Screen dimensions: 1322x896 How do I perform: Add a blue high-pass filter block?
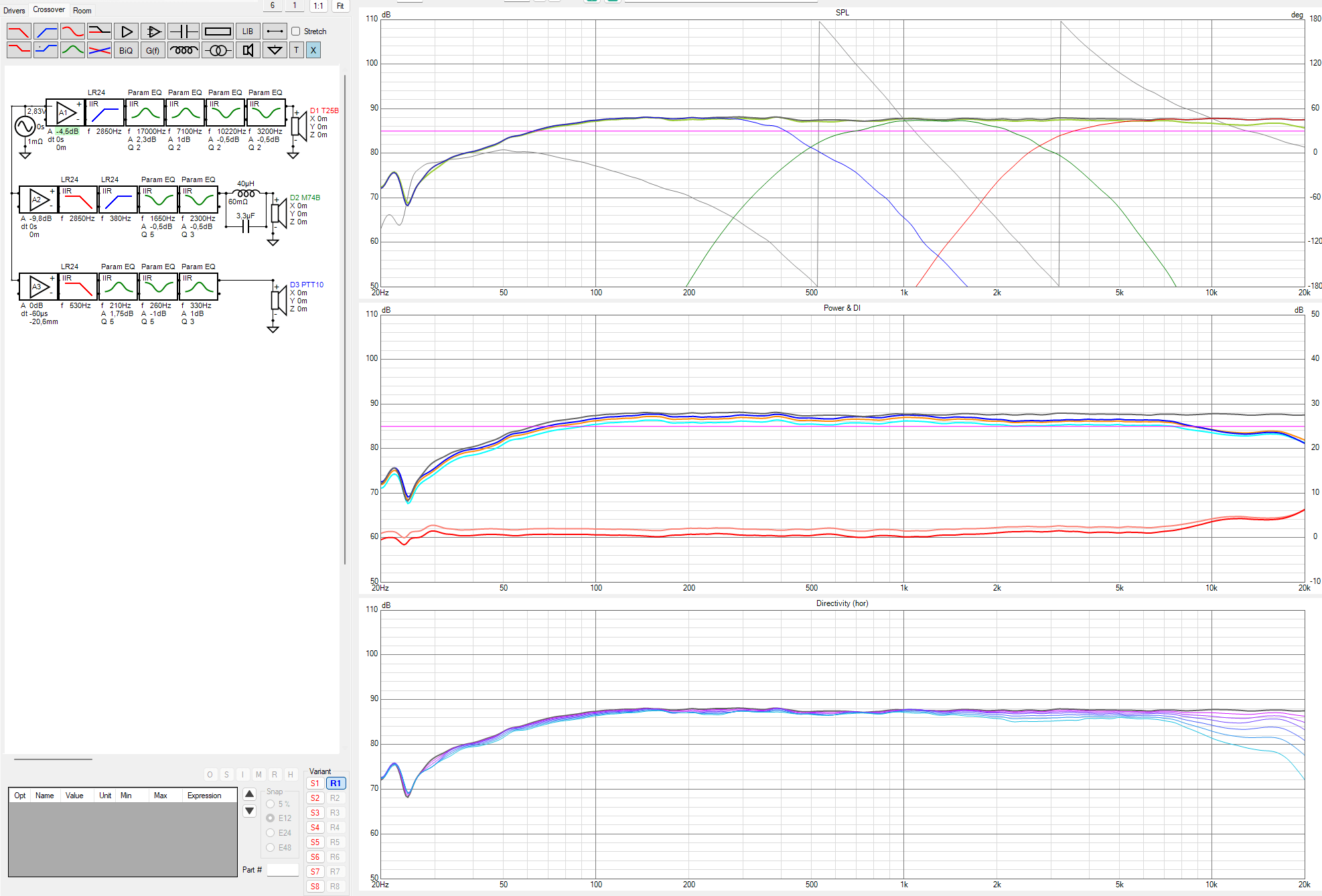[46, 31]
